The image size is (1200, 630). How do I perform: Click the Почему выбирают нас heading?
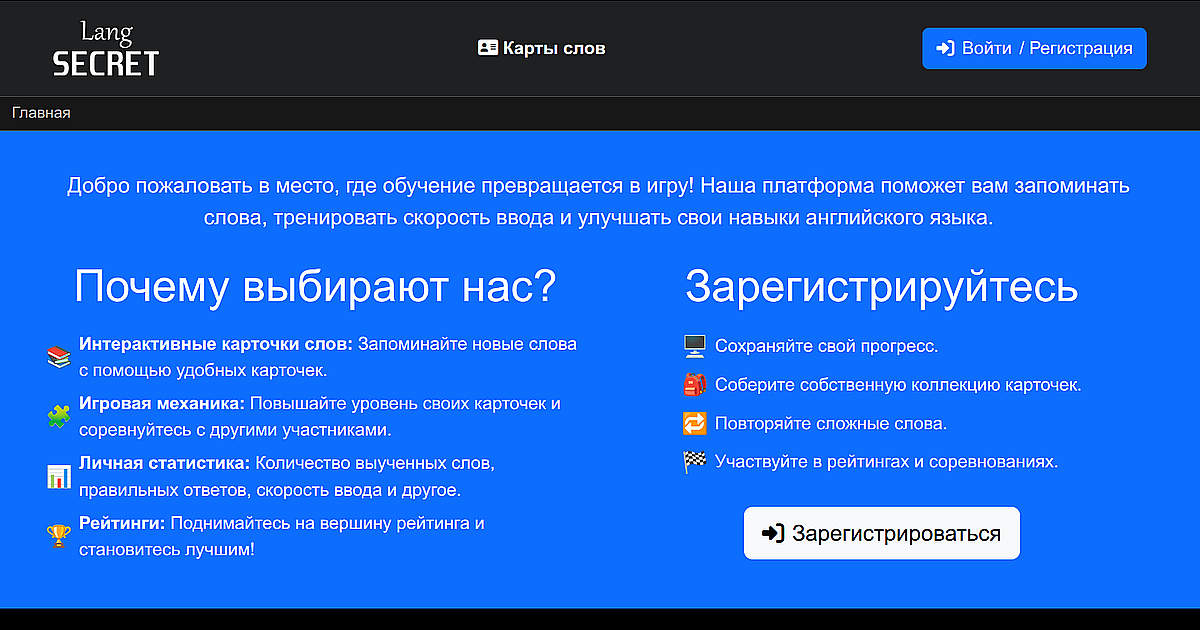click(x=316, y=287)
